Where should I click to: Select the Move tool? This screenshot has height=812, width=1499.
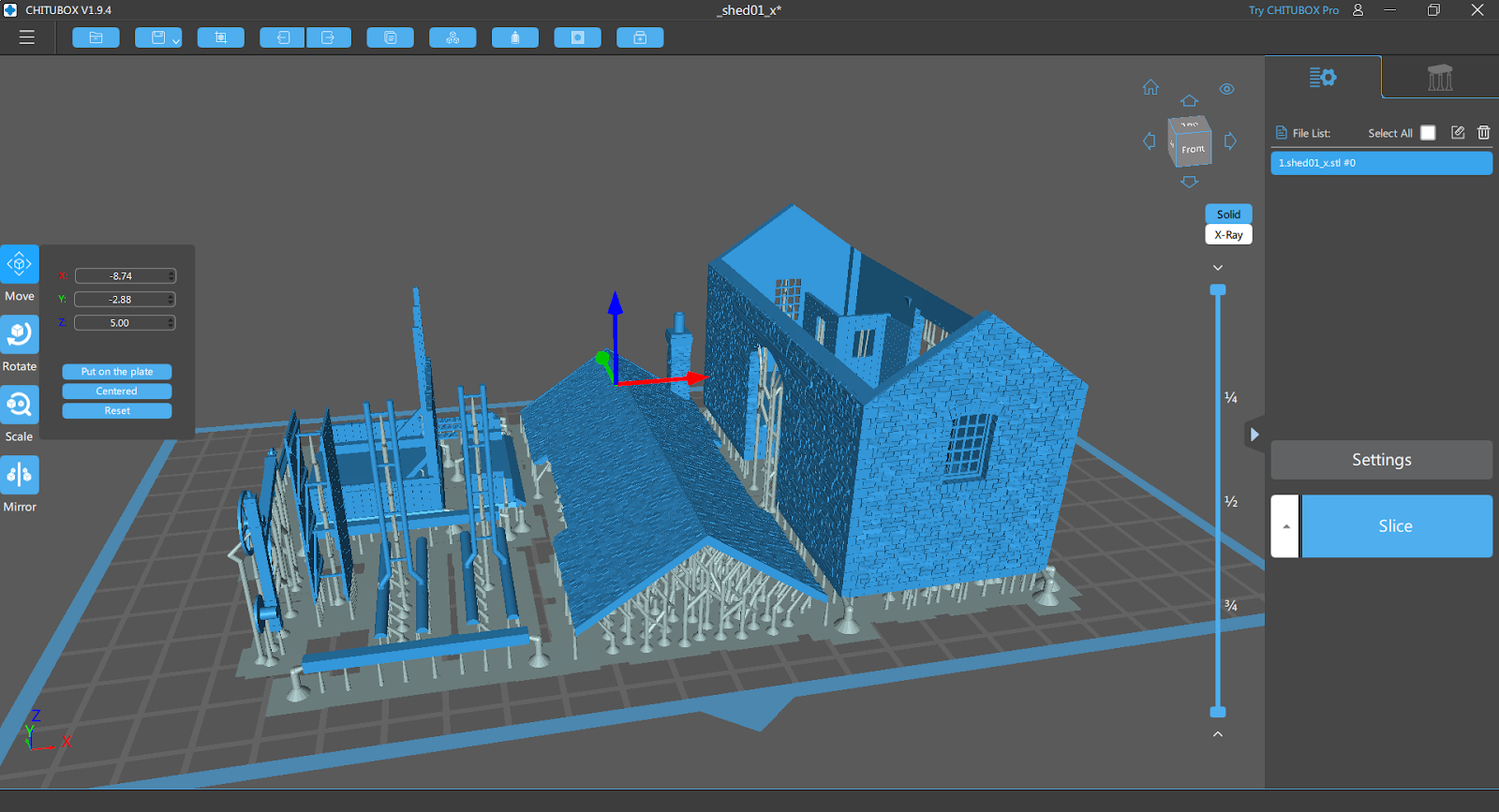[20, 265]
